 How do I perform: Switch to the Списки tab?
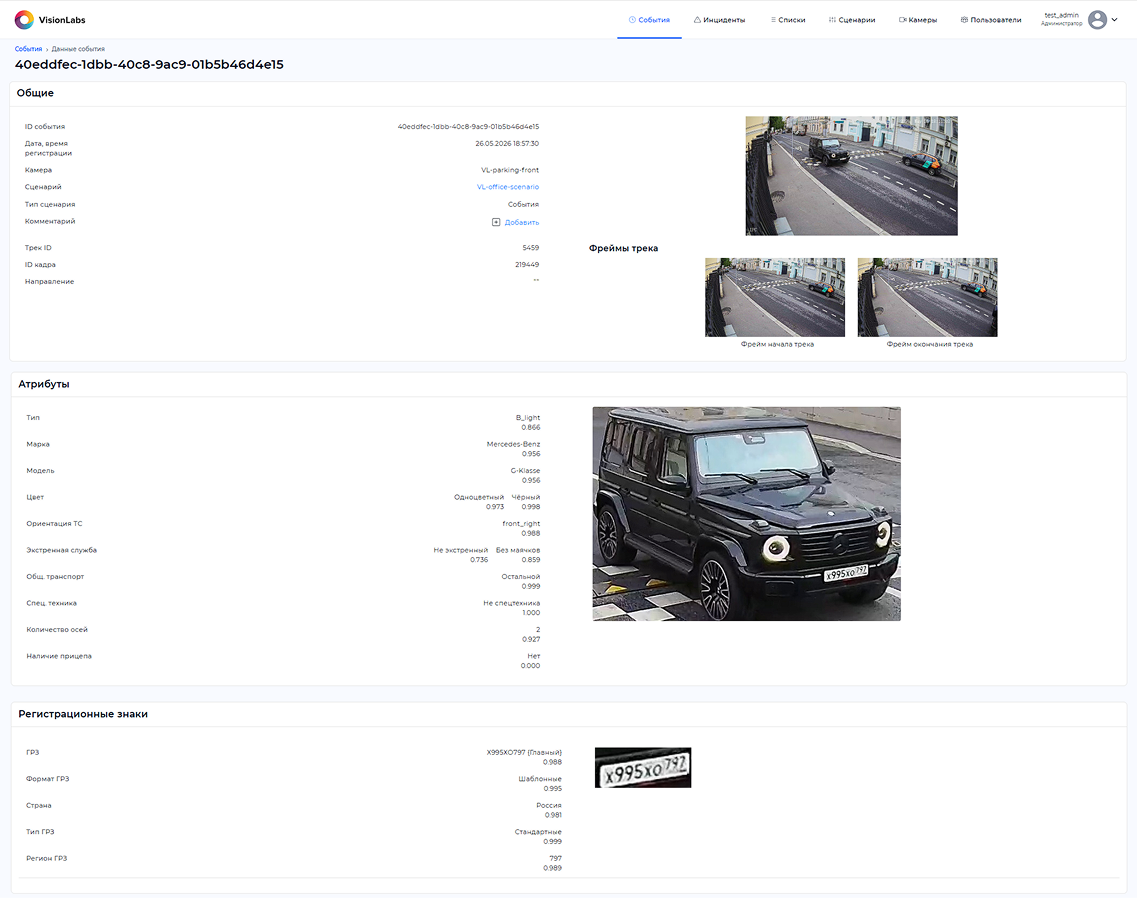click(787, 20)
